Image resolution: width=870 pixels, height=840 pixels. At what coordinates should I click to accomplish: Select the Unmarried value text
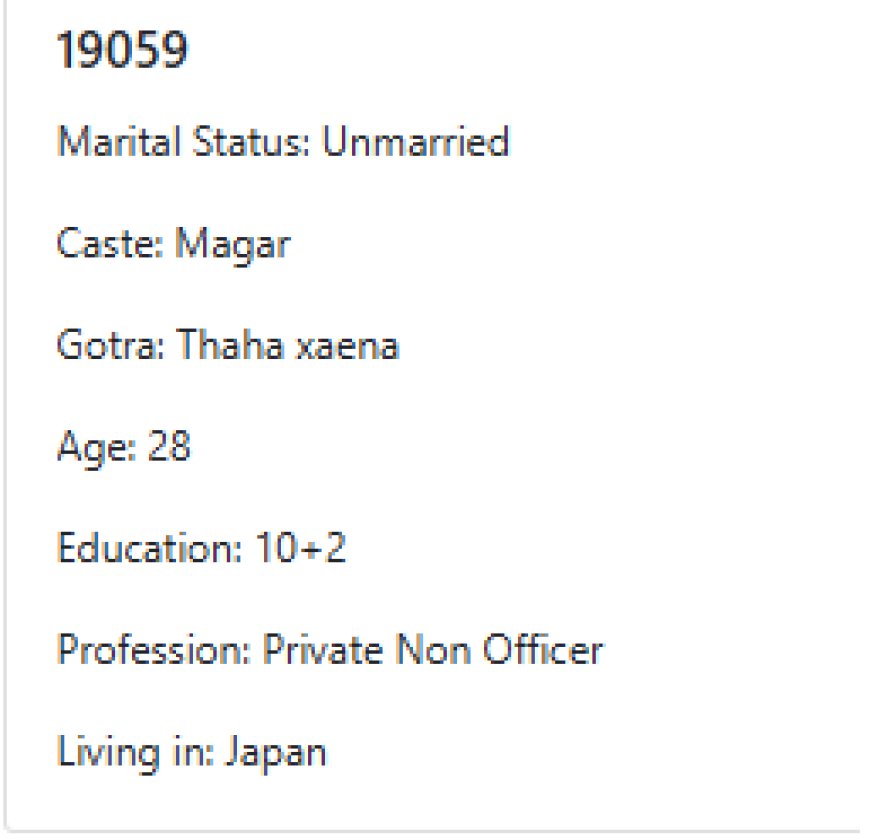[415, 142]
